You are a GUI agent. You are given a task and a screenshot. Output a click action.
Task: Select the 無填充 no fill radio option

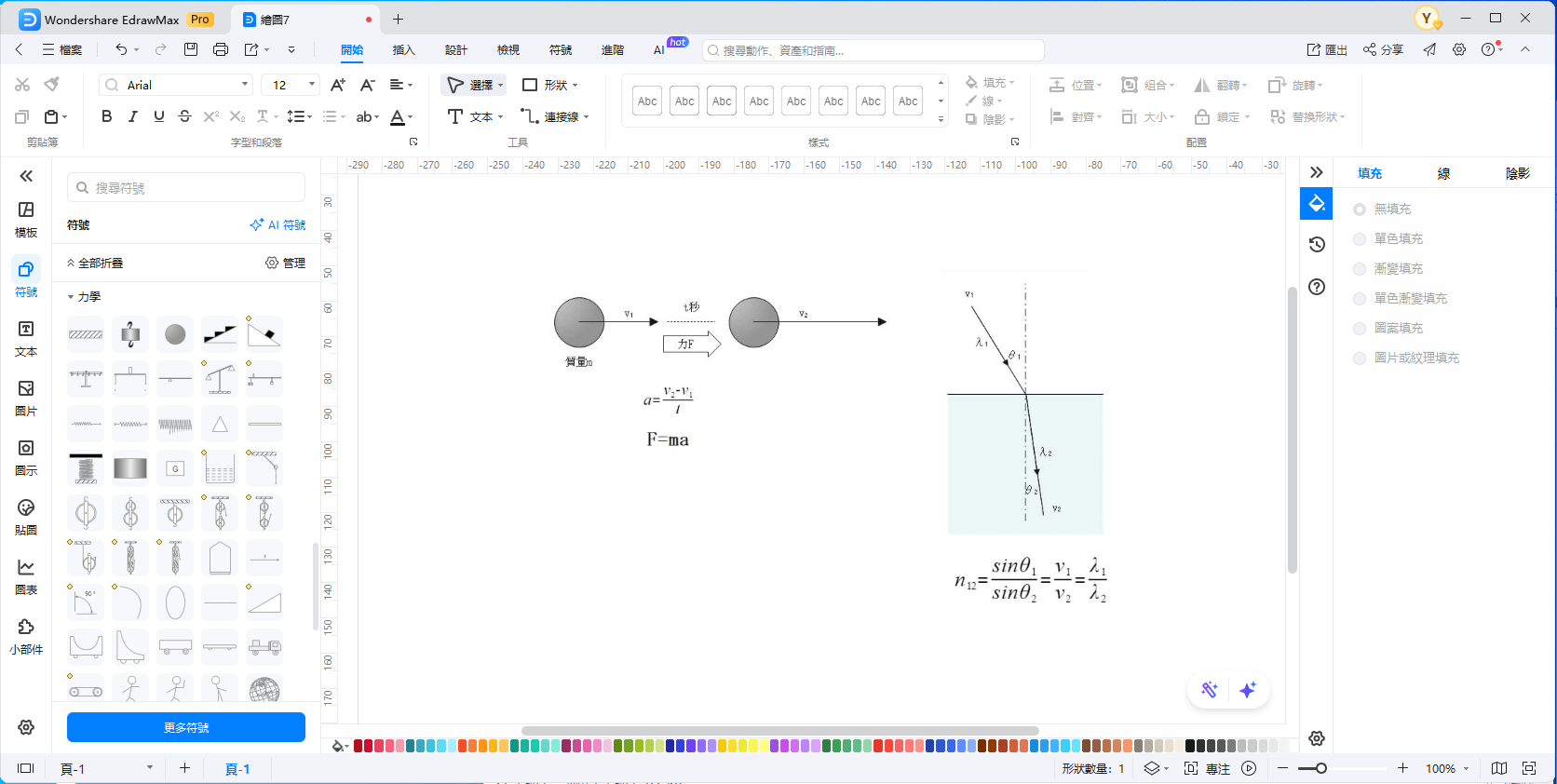click(1360, 210)
